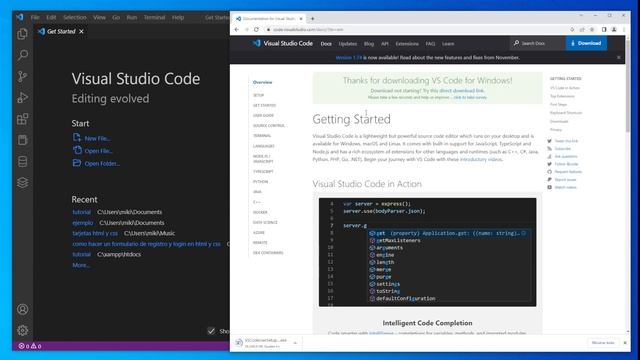The height and width of the screenshot is (360, 640).
Task: Expand the SETUP section in docs sidebar
Action: [258, 95]
